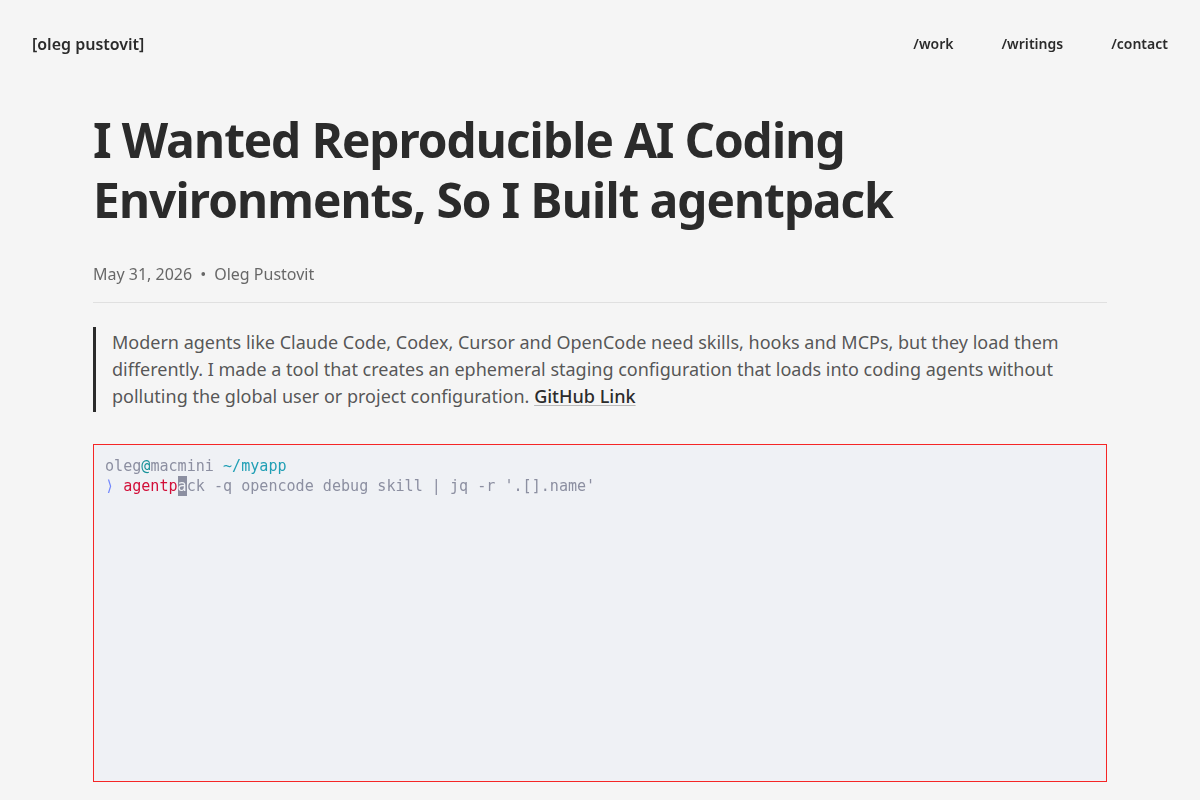
Task: Go to the /work page
Action: (x=933, y=44)
